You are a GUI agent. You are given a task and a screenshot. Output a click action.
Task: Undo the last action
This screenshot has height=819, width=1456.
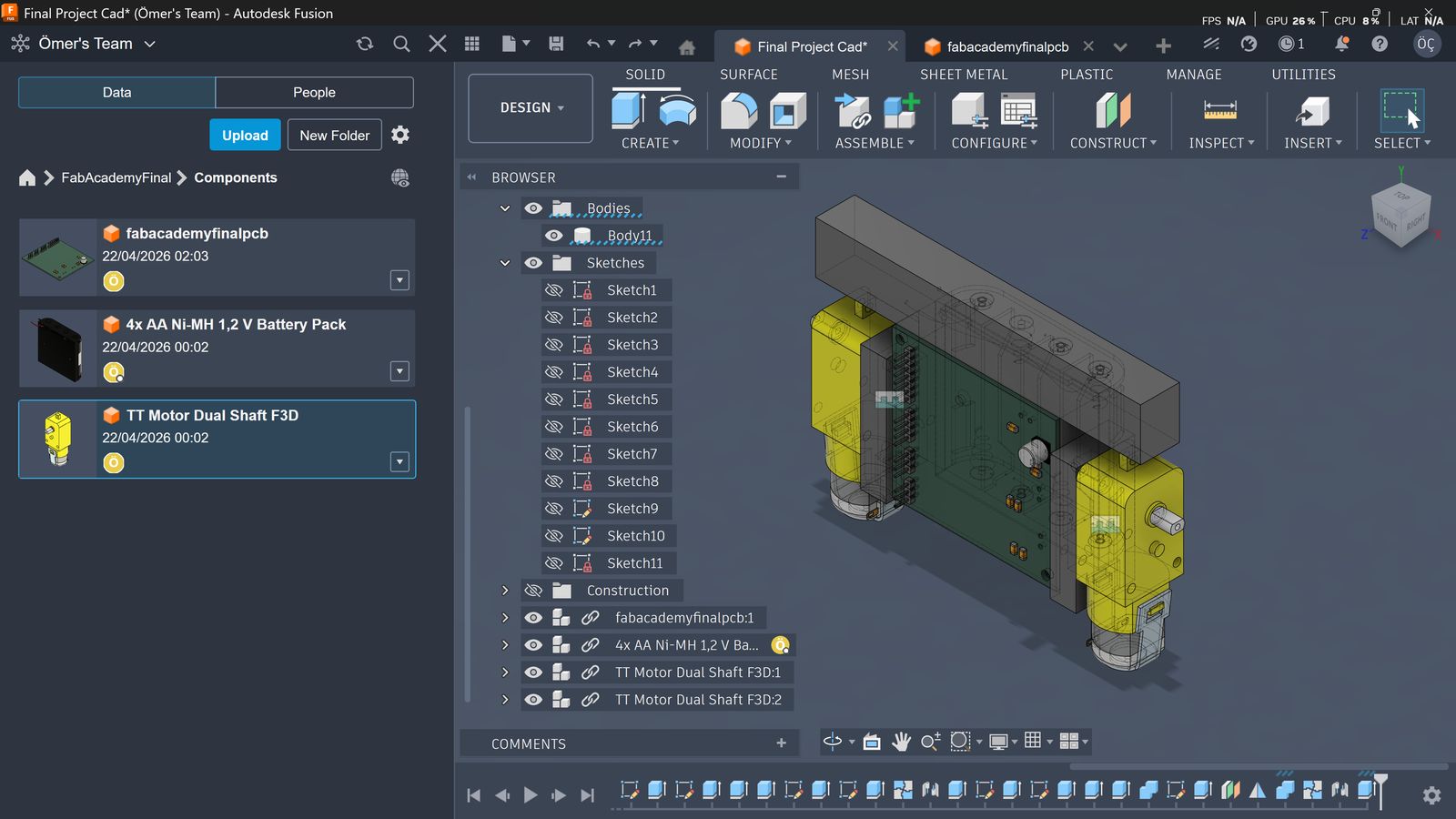click(594, 44)
